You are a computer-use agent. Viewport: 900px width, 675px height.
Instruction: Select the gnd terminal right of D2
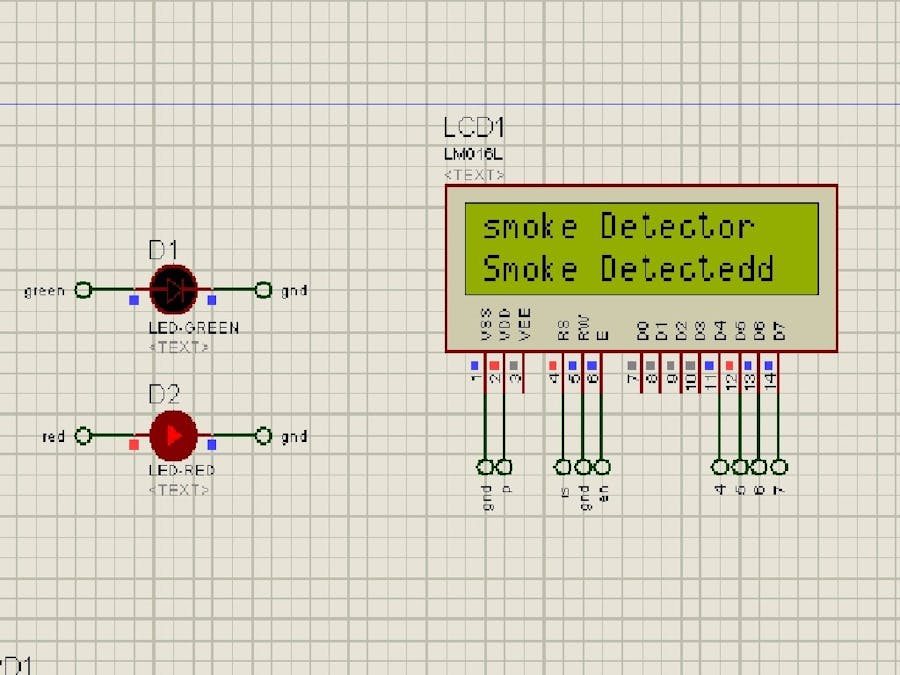pyautogui.click(x=263, y=435)
